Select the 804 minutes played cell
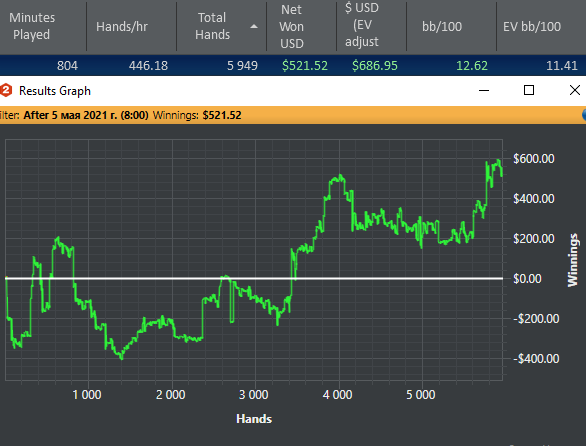586x446 pixels. [67, 66]
